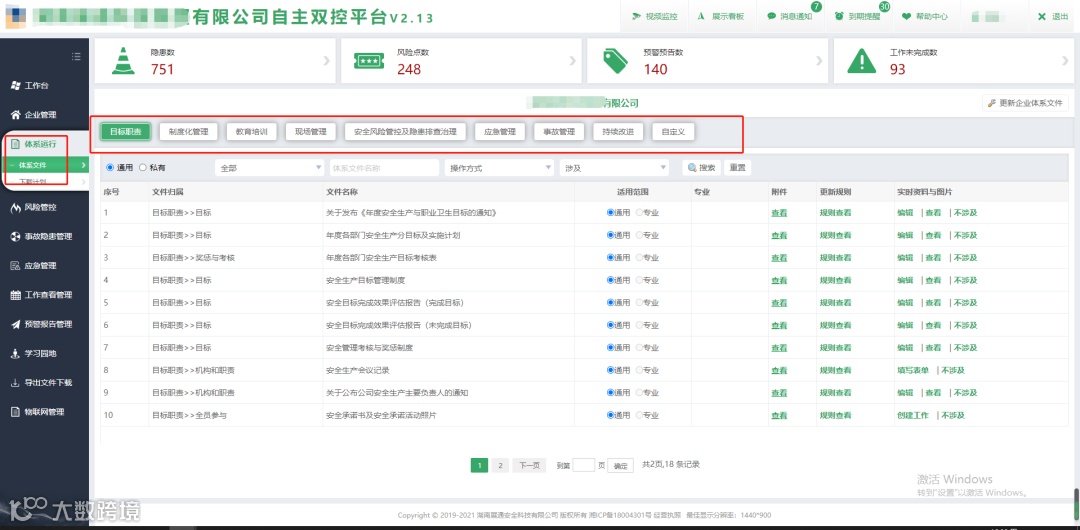Click 填写表单 link in row 8
This screenshot has width=1080, height=530.
(x=913, y=371)
